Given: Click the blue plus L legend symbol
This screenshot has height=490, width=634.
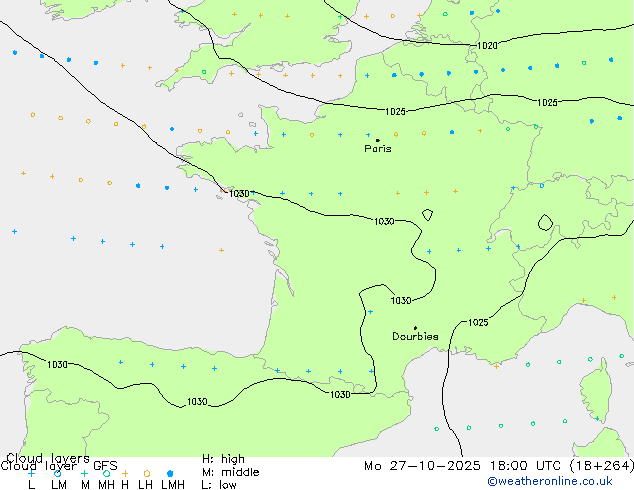Looking at the screenshot, I should point(31,473).
